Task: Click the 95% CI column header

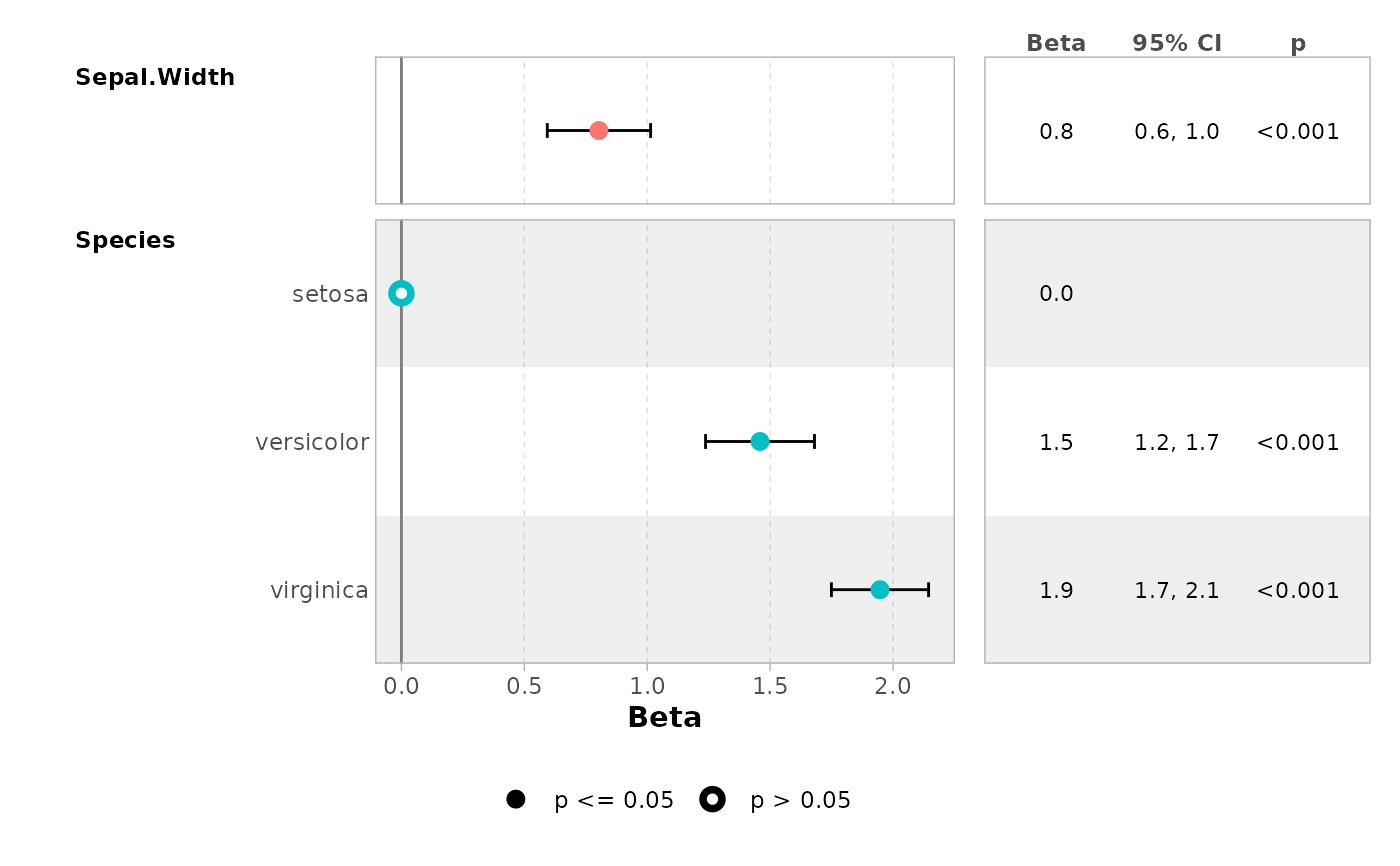Action: (1177, 43)
